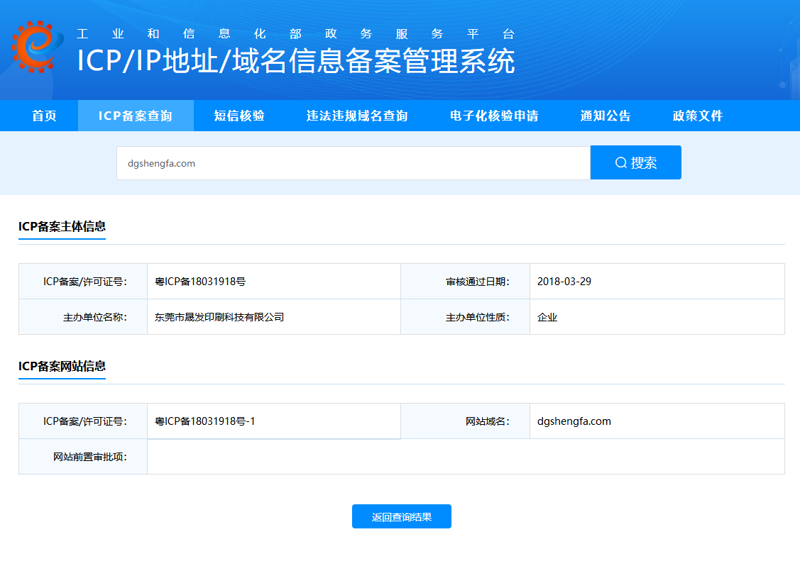The width and height of the screenshot is (800, 566).
Task: Click the 返回查询结果 button
Action: click(402, 516)
